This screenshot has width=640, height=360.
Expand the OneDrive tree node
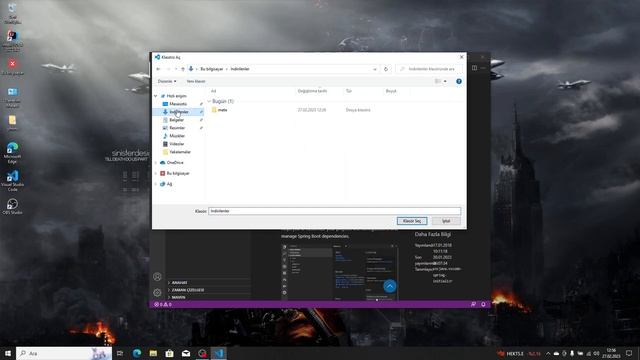(156, 162)
